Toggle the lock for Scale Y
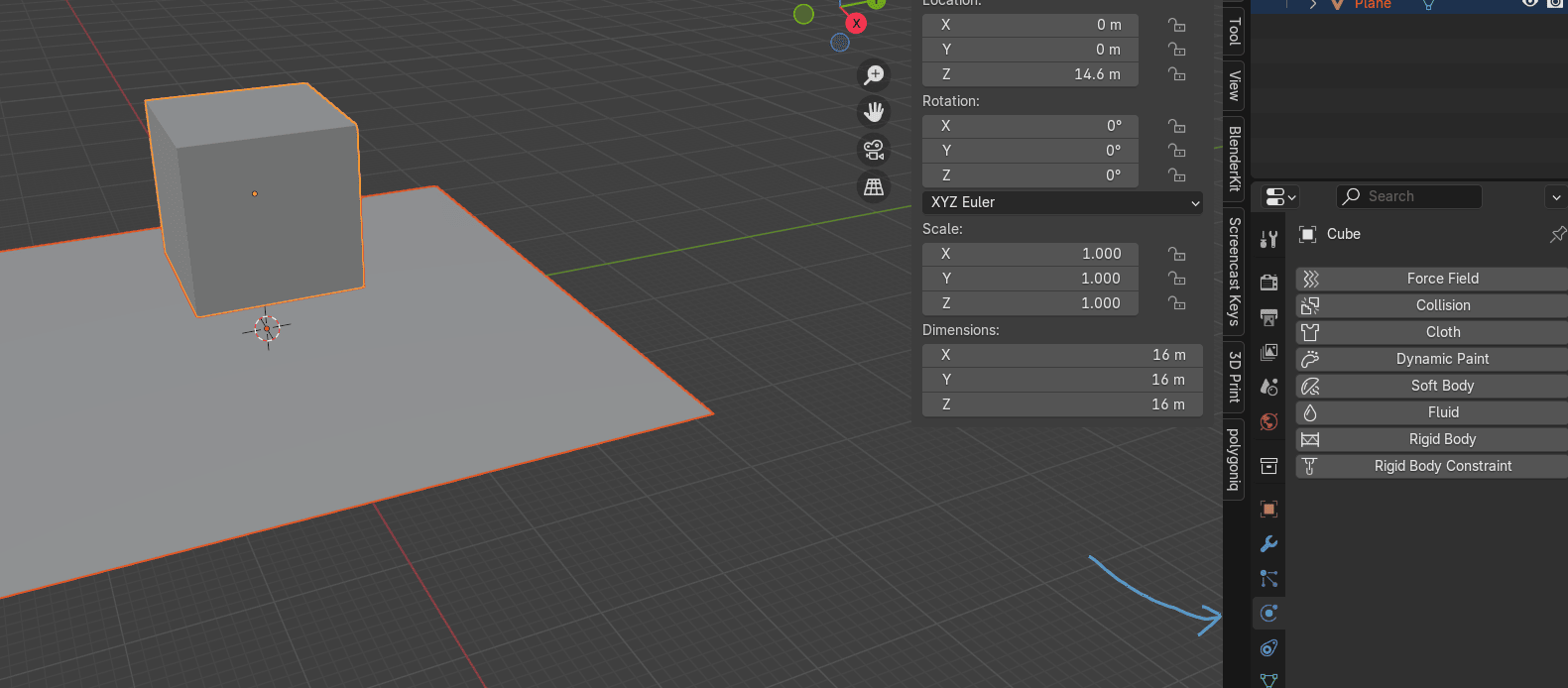The height and width of the screenshot is (688, 1568). coord(1177,279)
